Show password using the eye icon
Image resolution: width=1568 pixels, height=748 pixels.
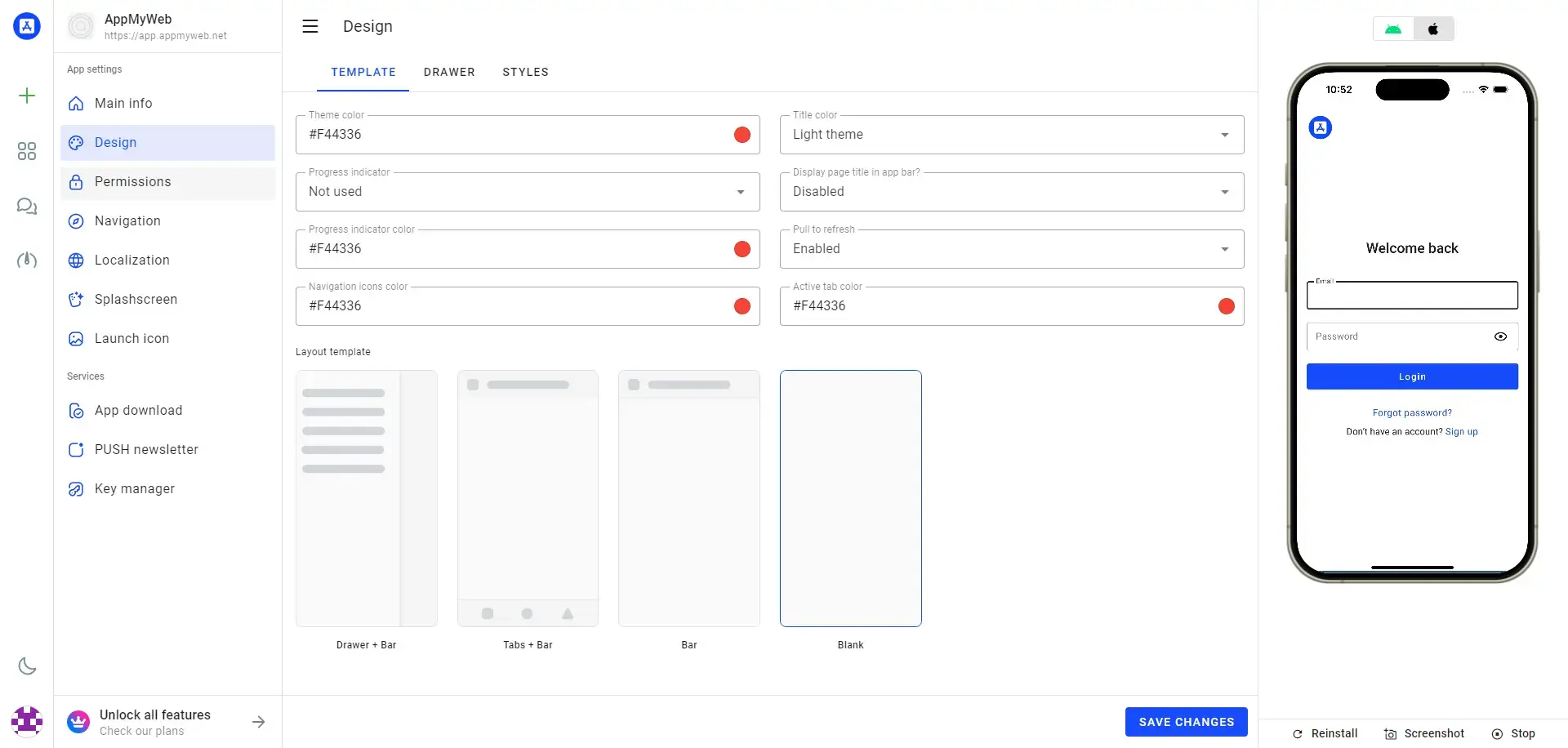click(x=1500, y=336)
